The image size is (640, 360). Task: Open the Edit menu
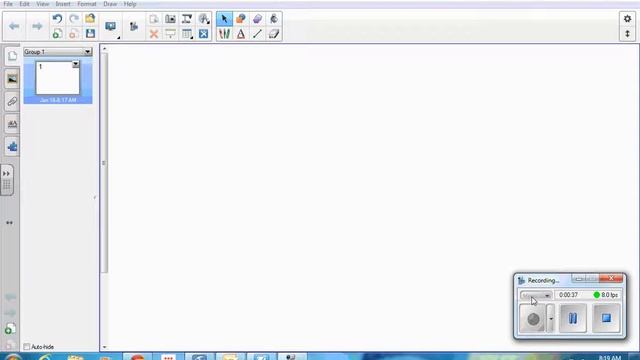24,4
